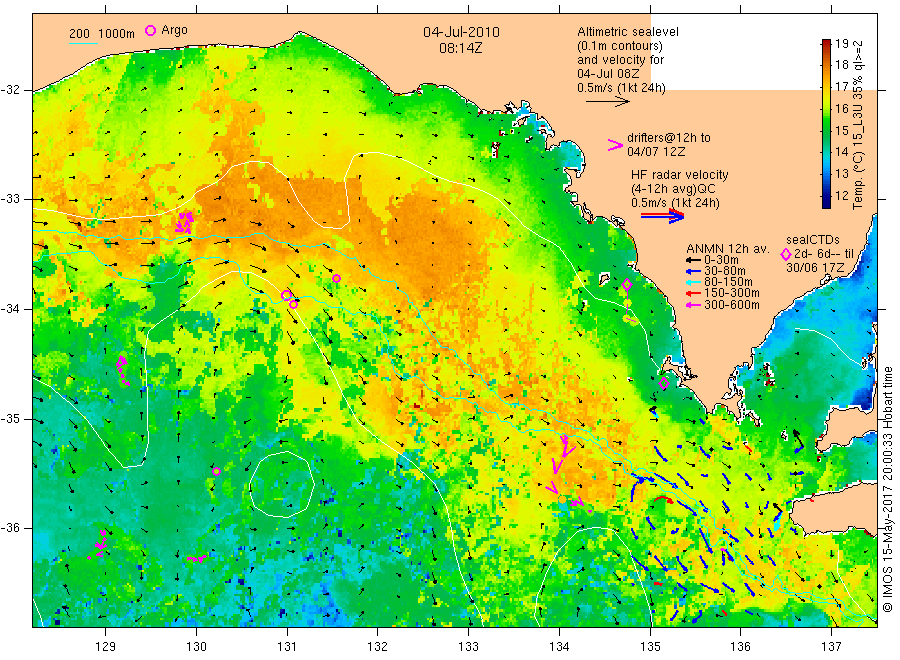Click the Argo float circle near 131.5°E, 33.7°S
Image resolution: width=900 pixels, height=660 pixels.
tap(336, 279)
